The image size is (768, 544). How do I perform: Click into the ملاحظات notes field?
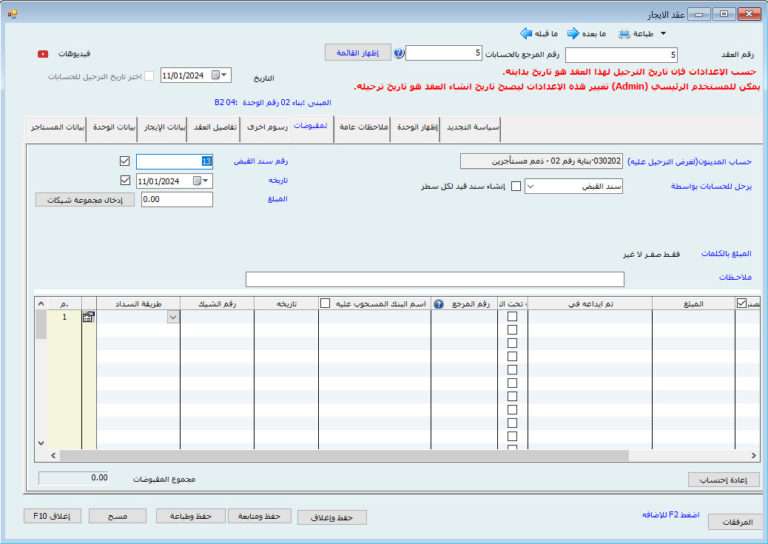(x=435, y=278)
